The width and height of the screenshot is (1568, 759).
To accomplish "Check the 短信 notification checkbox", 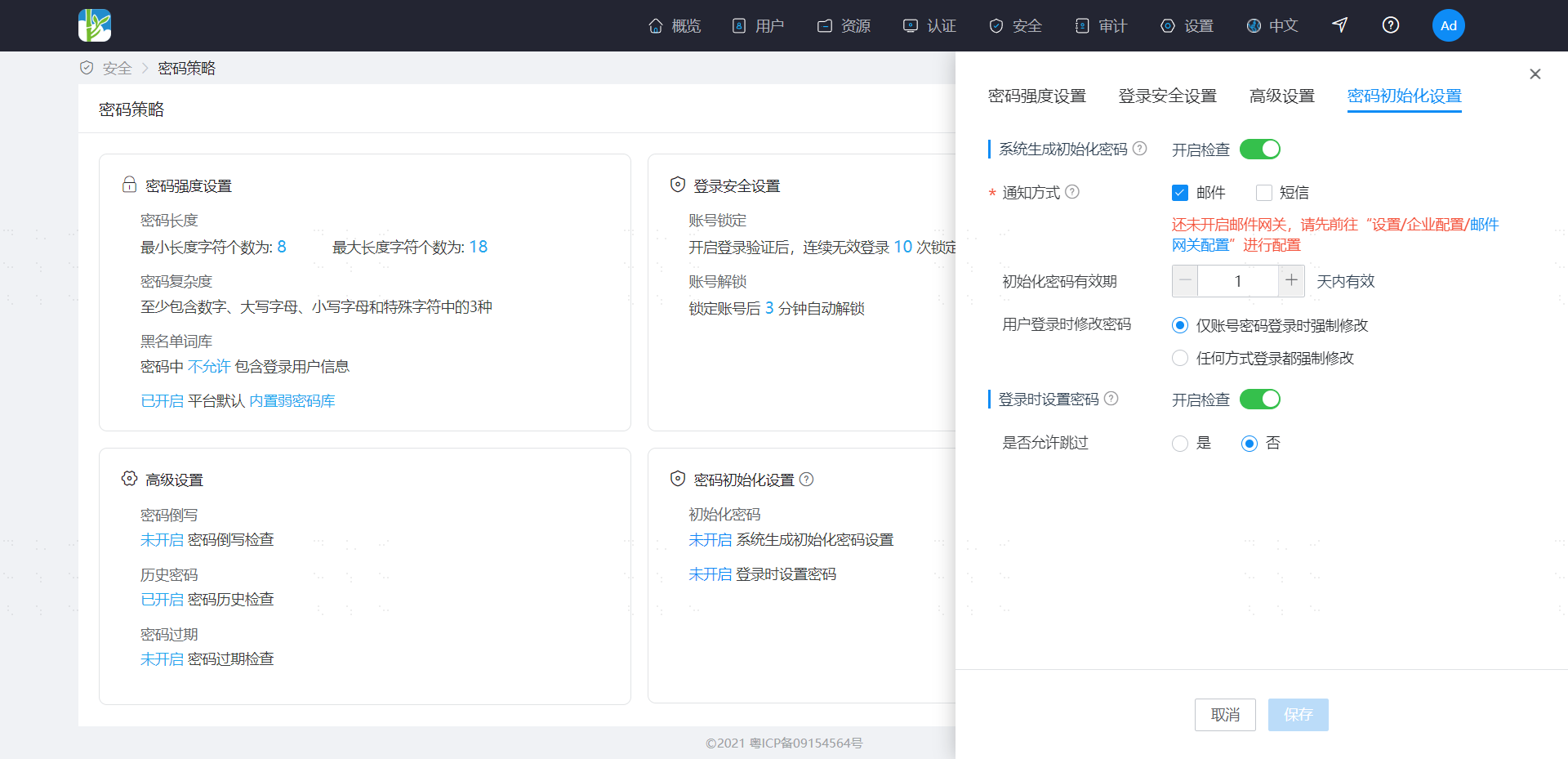I will pyautogui.click(x=1263, y=193).
